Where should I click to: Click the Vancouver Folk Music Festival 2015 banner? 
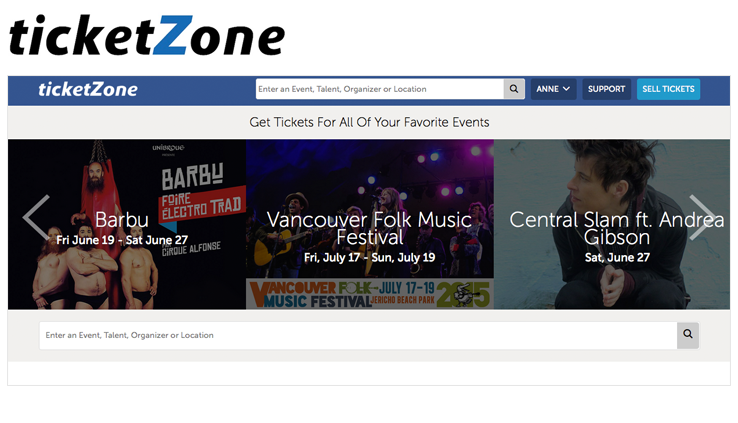[x=369, y=294]
